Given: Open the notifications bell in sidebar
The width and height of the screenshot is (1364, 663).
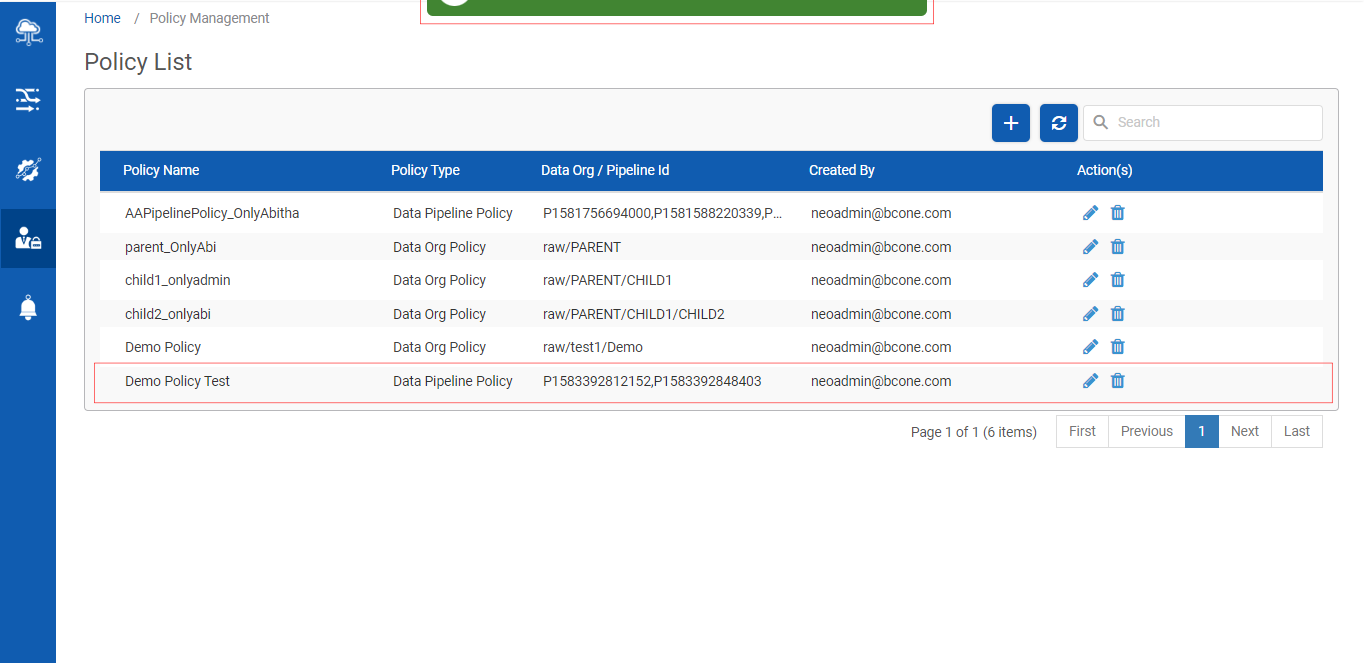Looking at the screenshot, I should point(28,309).
